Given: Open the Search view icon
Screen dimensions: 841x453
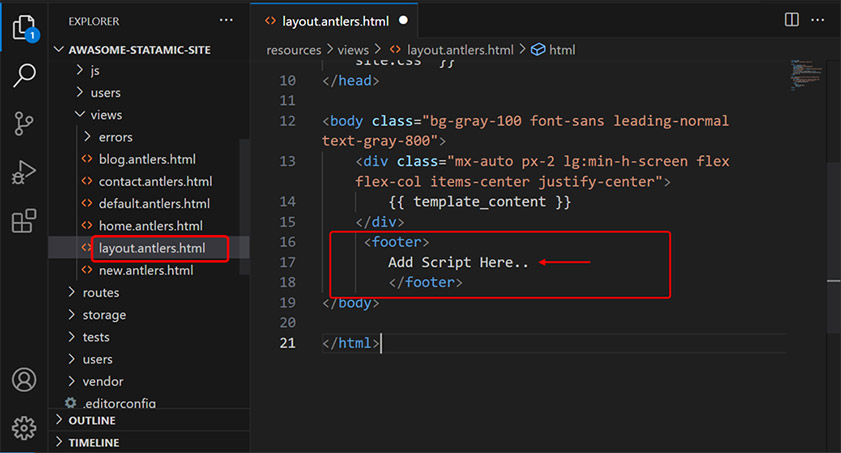Looking at the screenshot, I should tap(24, 75).
